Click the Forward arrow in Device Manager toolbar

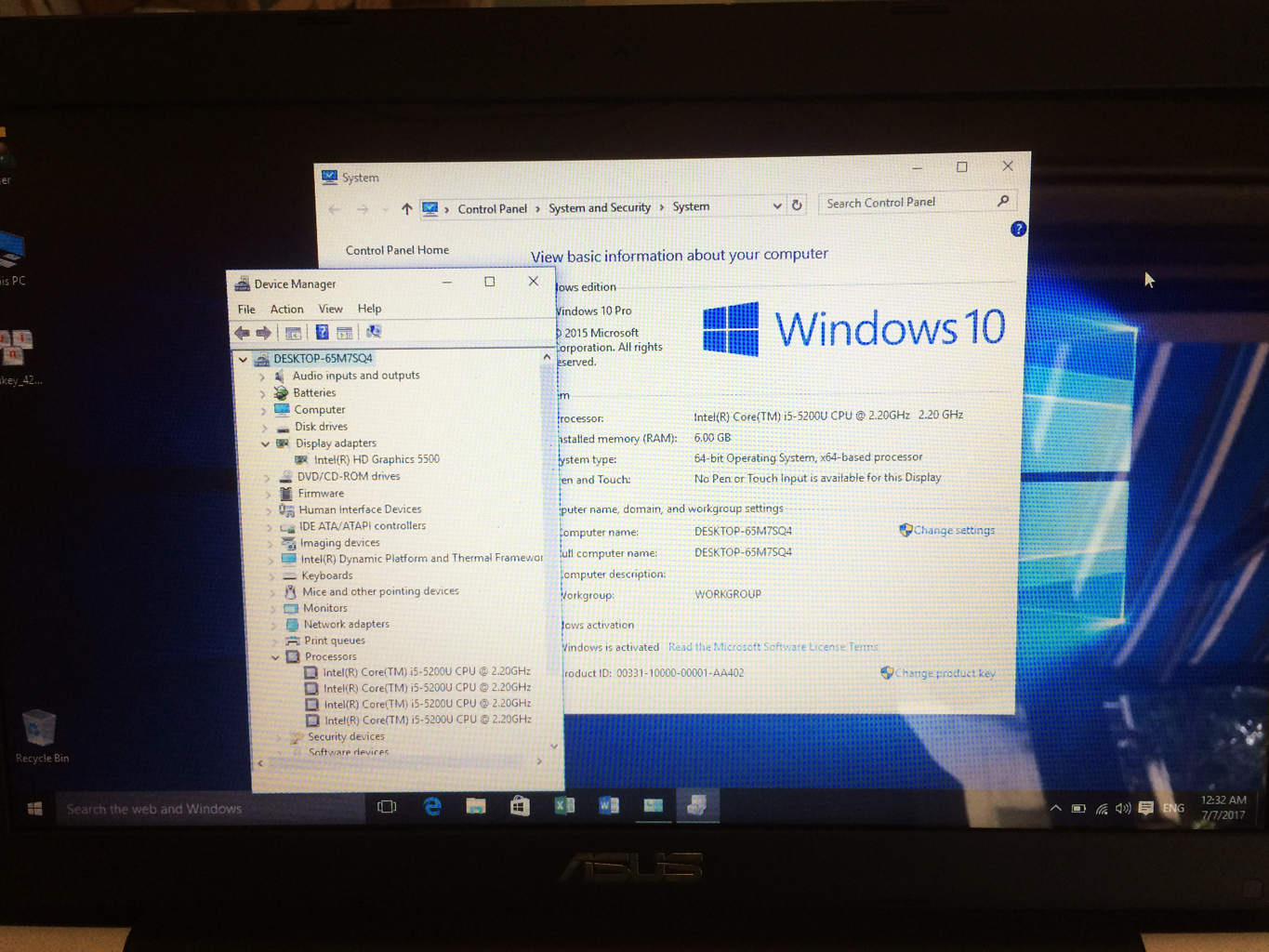(x=264, y=333)
